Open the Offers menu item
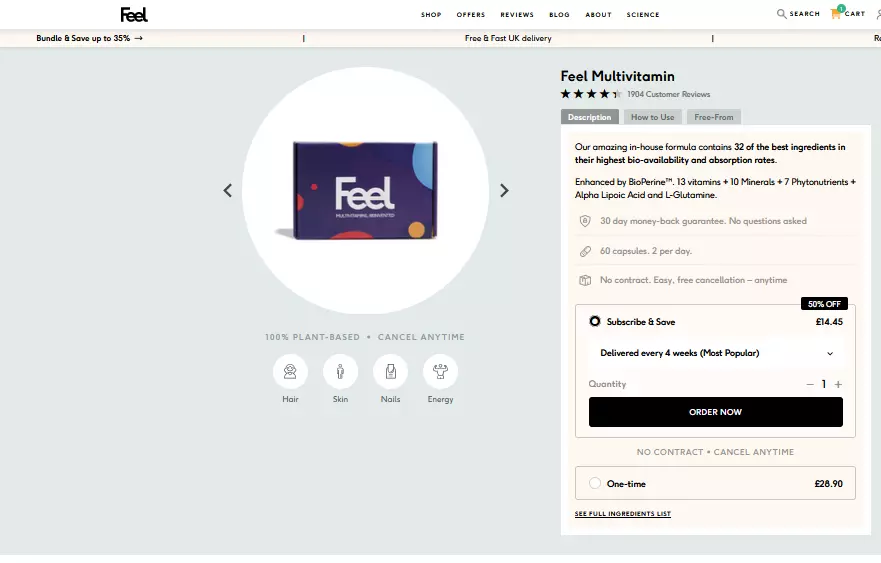Viewport: 881px width, 563px height. click(471, 15)
